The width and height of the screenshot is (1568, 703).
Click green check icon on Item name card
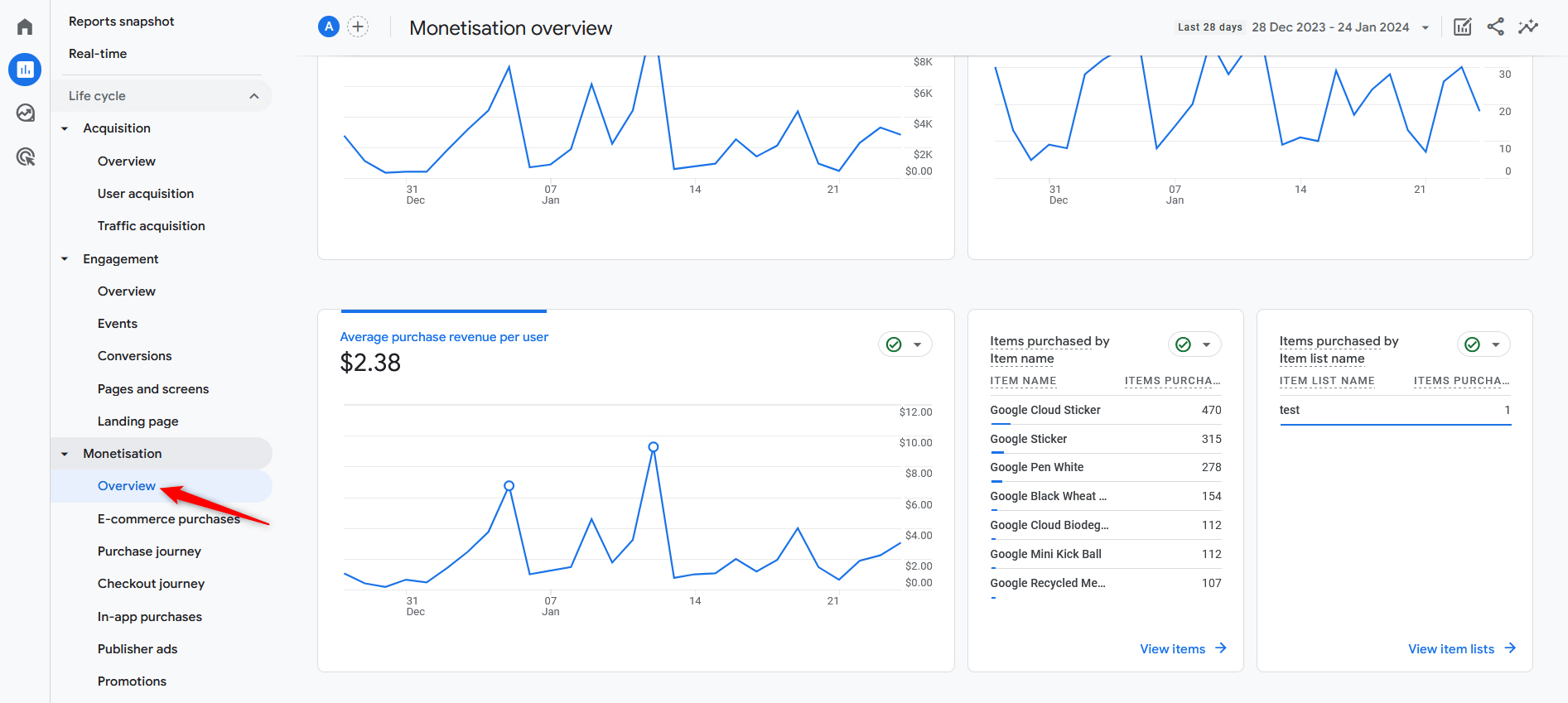pos(1183,344)
